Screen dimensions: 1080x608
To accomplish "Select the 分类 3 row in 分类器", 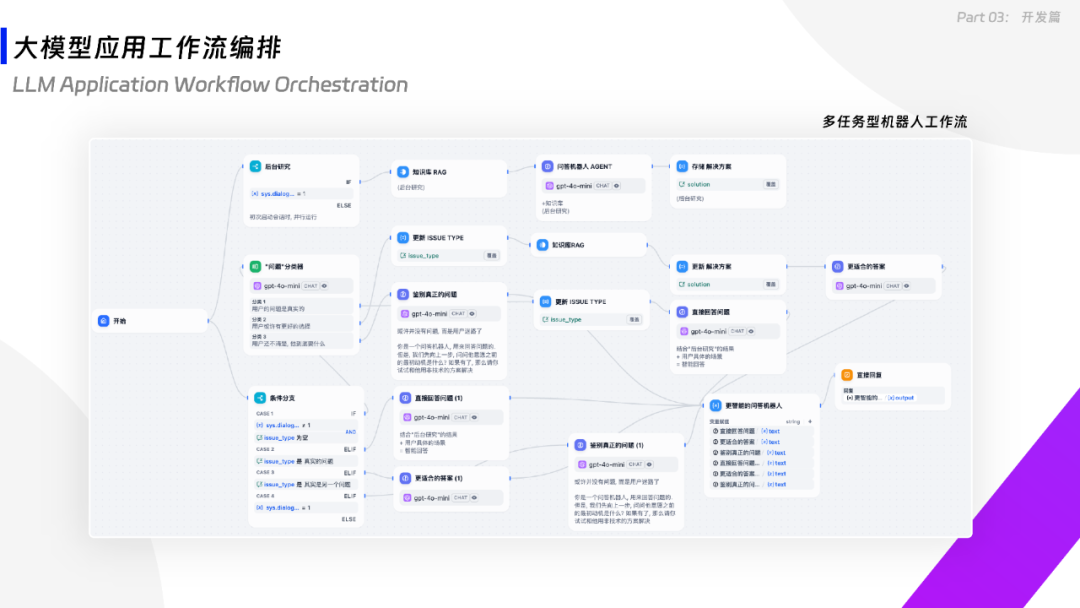I will tap(302, 340).
